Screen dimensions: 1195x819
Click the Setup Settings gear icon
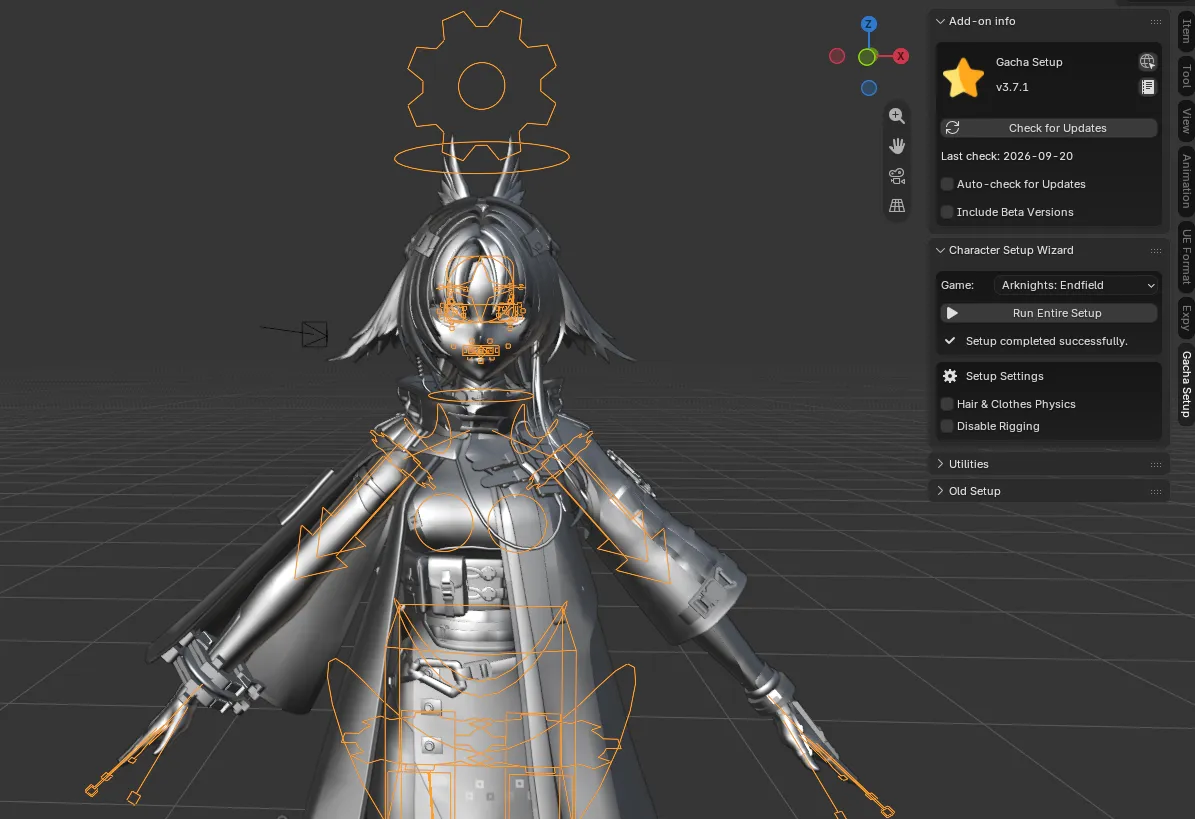click(950, 376)
